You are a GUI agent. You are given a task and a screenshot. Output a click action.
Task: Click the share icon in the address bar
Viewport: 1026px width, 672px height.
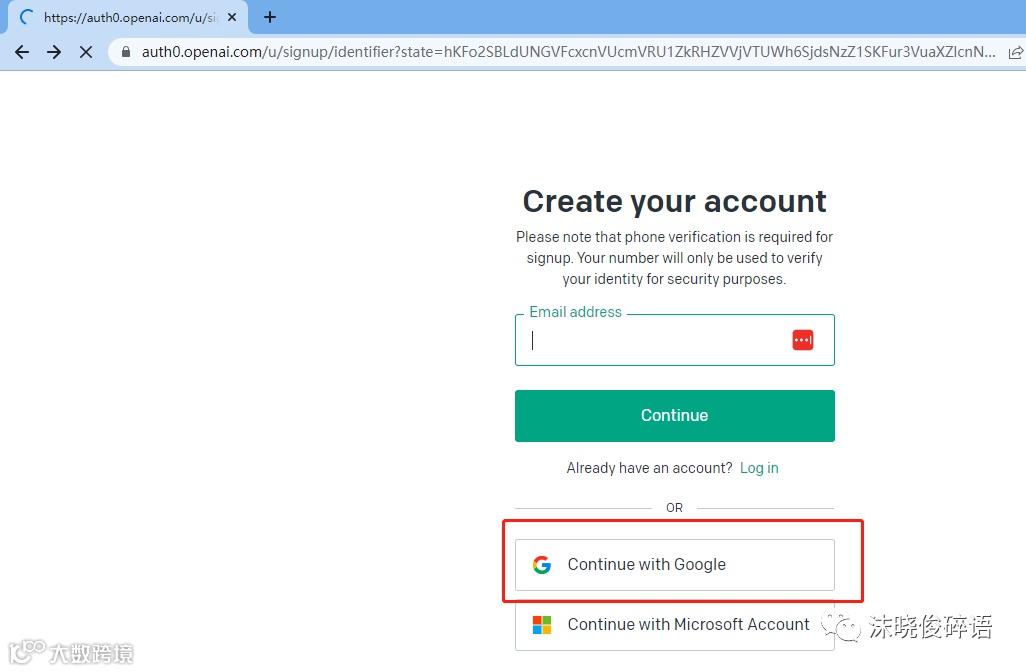1016,52
